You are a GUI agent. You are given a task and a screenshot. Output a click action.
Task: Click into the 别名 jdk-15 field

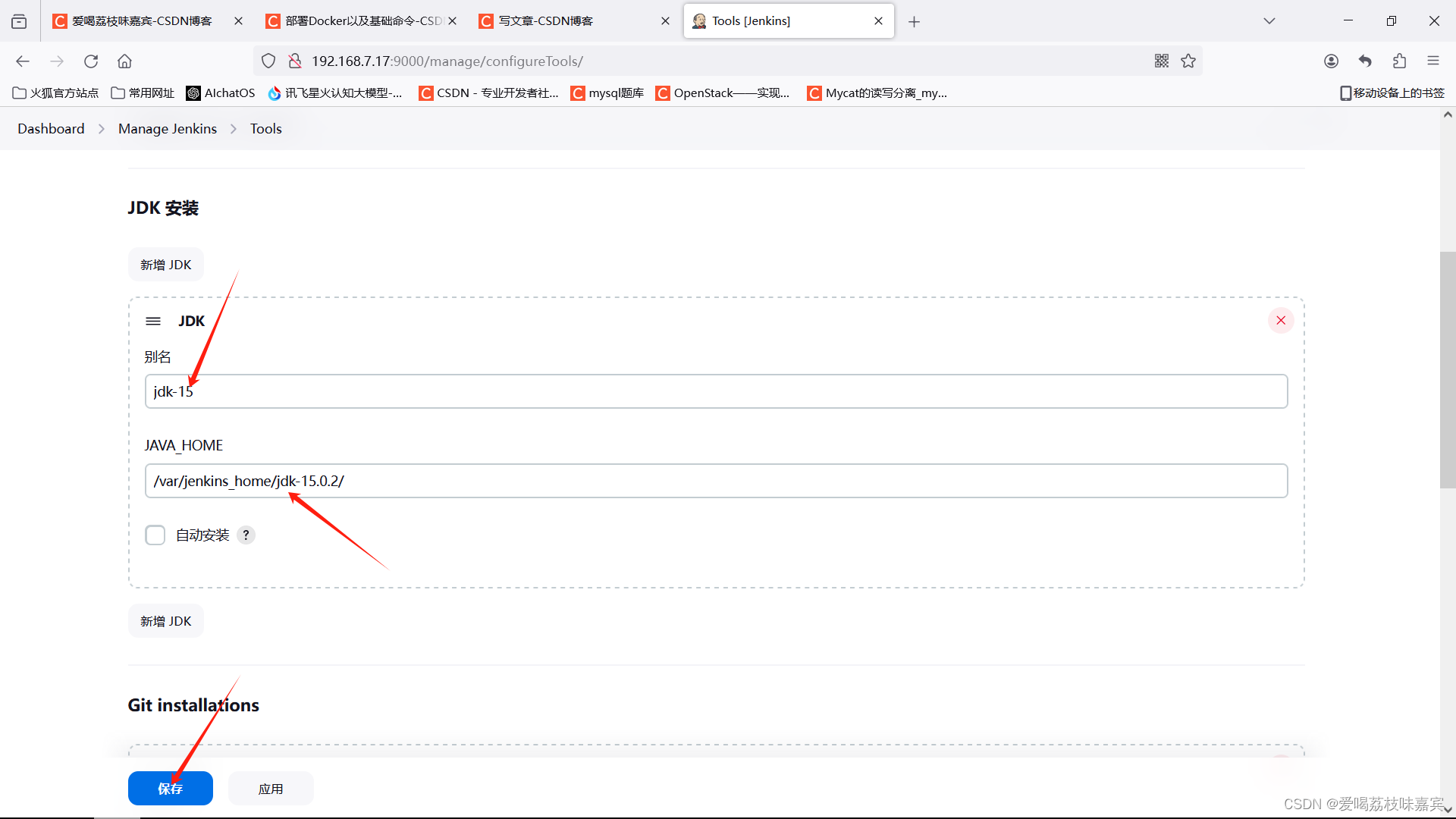(716, 391)
